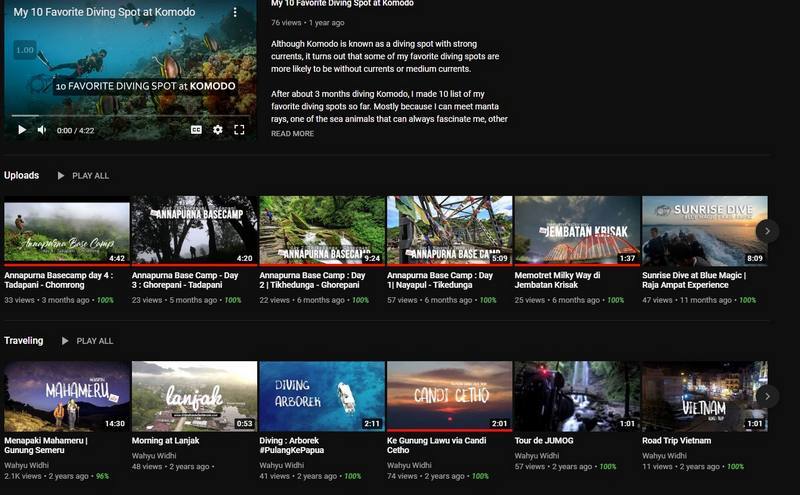Open title 'Sunrise Dive at Blue Magic | Raja Ampat Experience'

(694, 280)
